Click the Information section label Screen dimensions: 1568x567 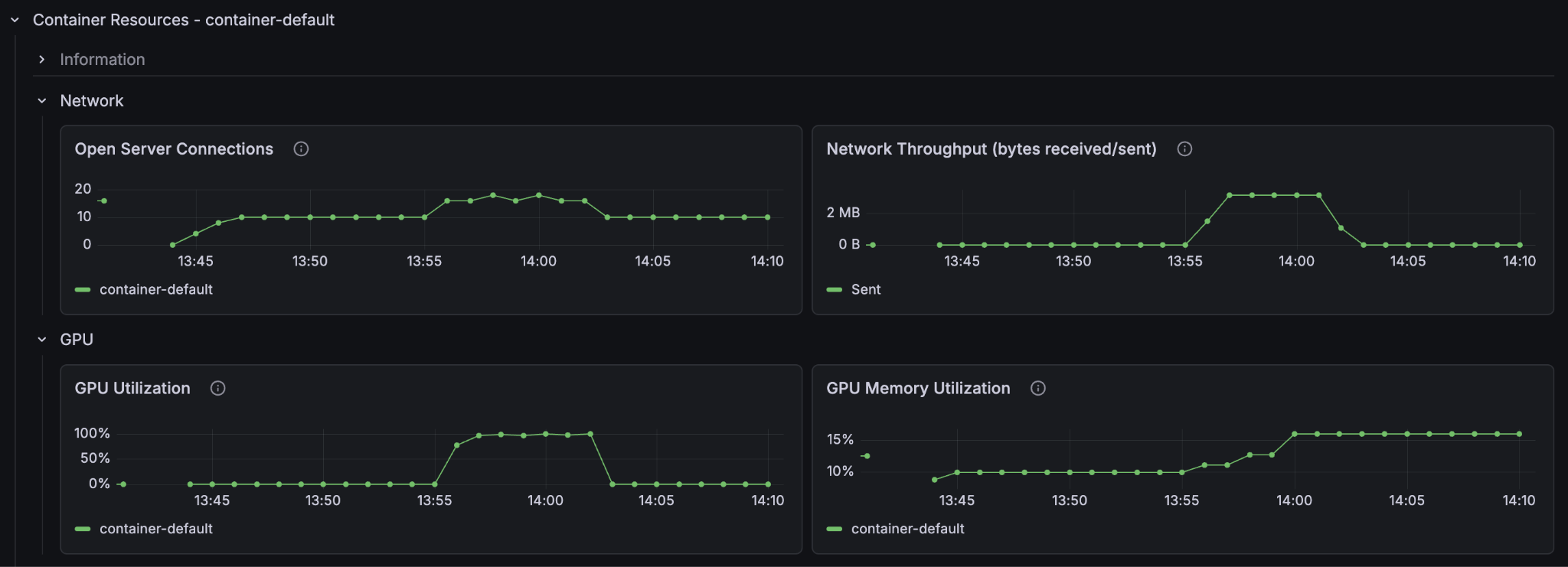(103, 60)
